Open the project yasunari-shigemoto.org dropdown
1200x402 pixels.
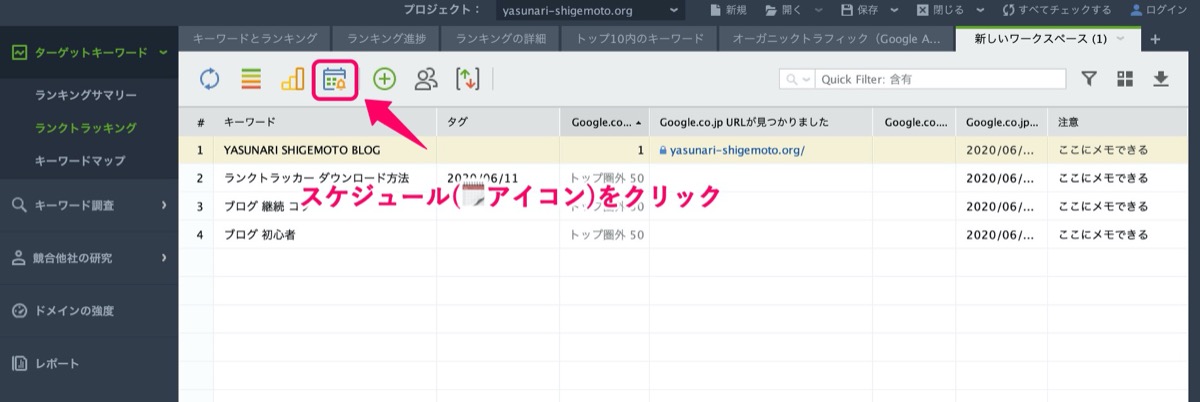point(590,11)
